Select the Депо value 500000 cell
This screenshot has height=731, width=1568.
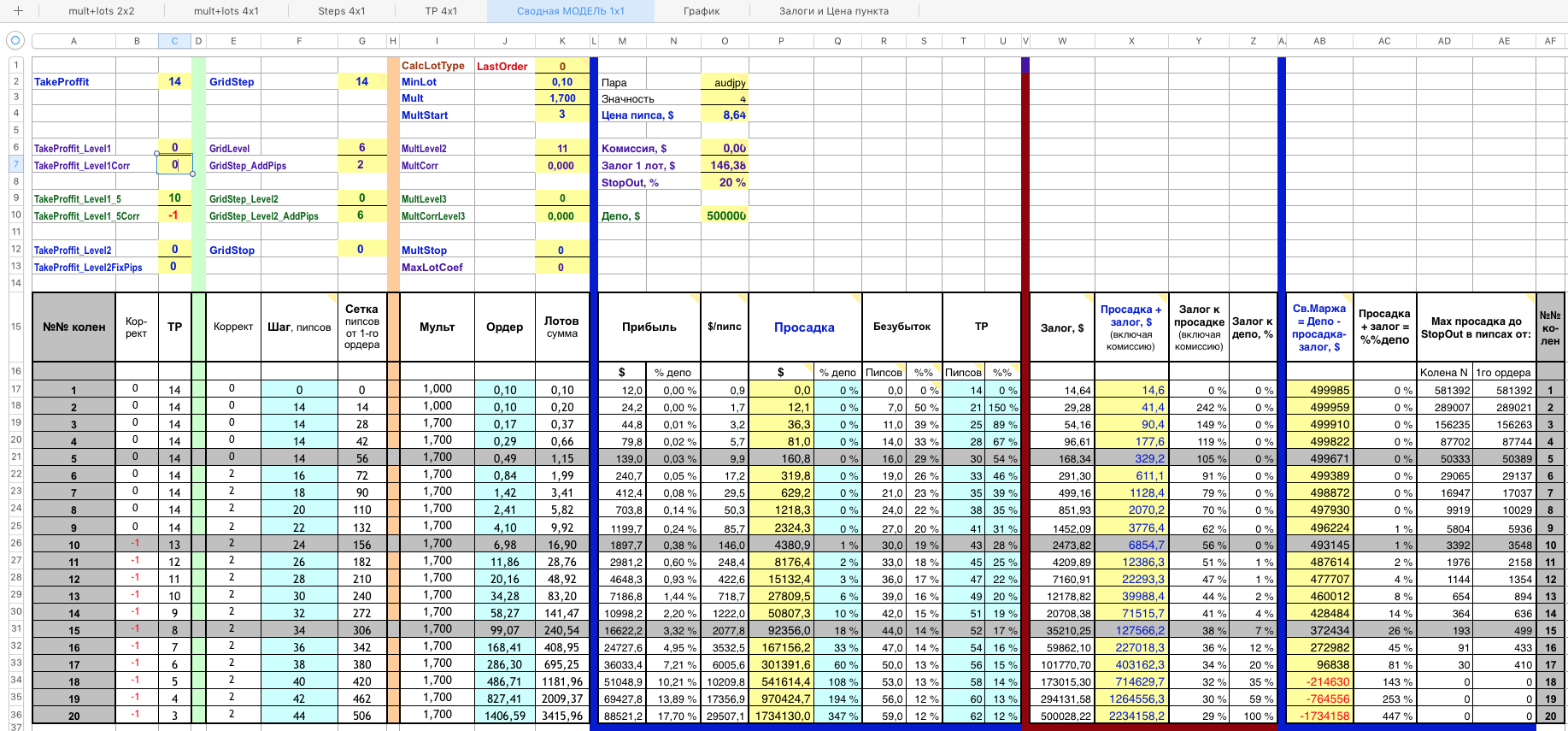pos(725,216)
